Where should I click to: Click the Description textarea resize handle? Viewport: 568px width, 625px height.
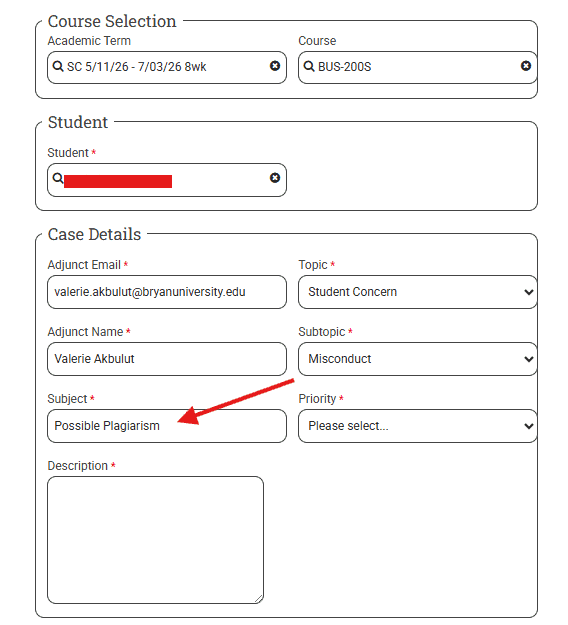click(x=259, y=599)
